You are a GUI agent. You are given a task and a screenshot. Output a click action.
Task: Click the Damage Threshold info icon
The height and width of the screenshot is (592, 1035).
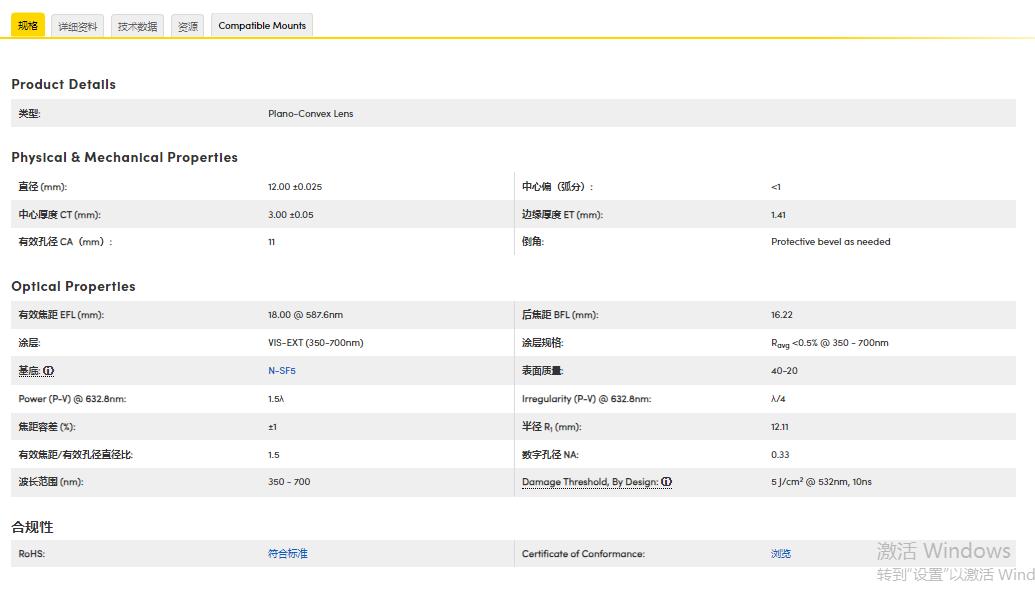(666, 482)
